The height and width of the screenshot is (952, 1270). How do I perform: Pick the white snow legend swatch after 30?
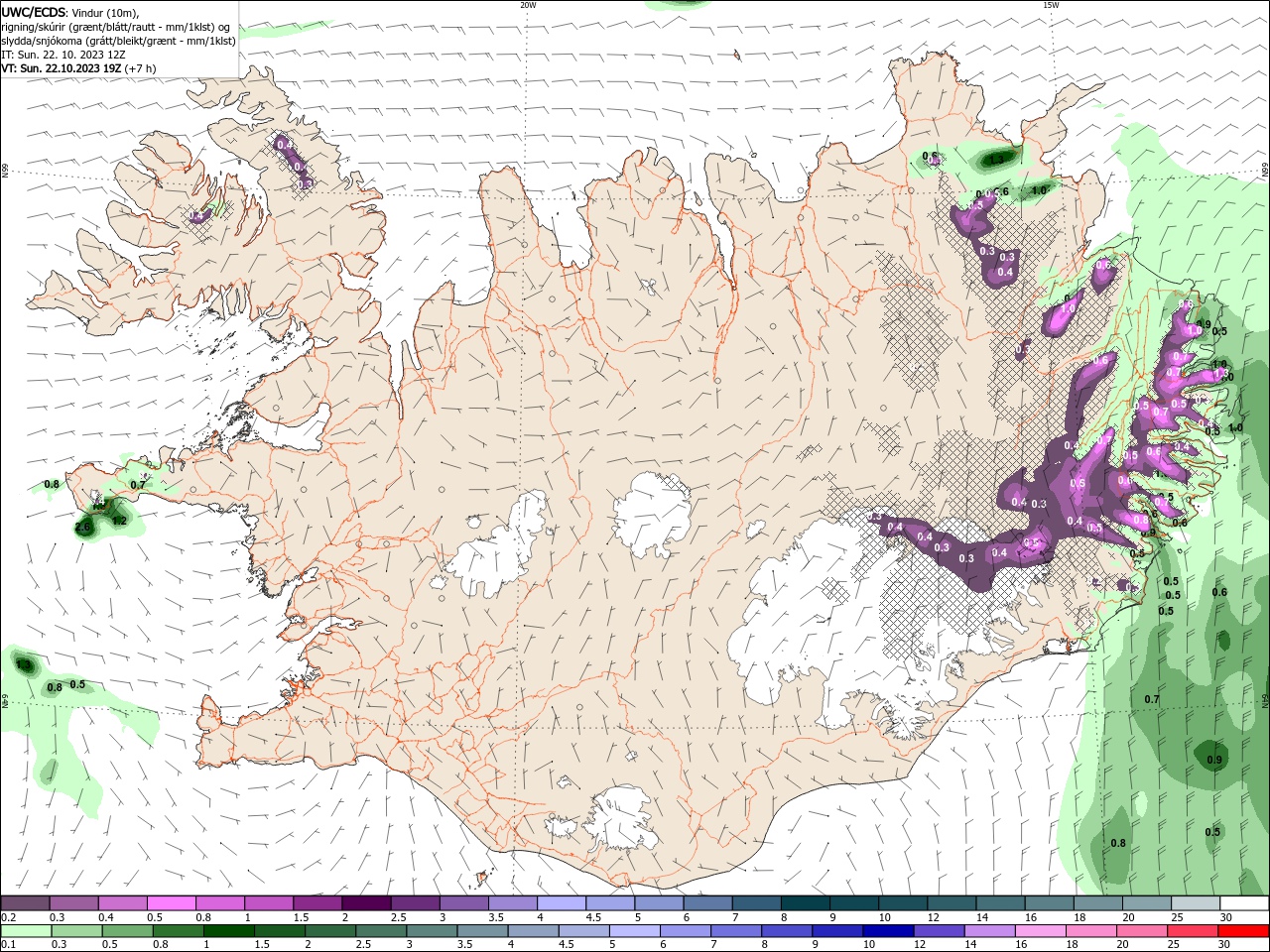pos(1244,903)
